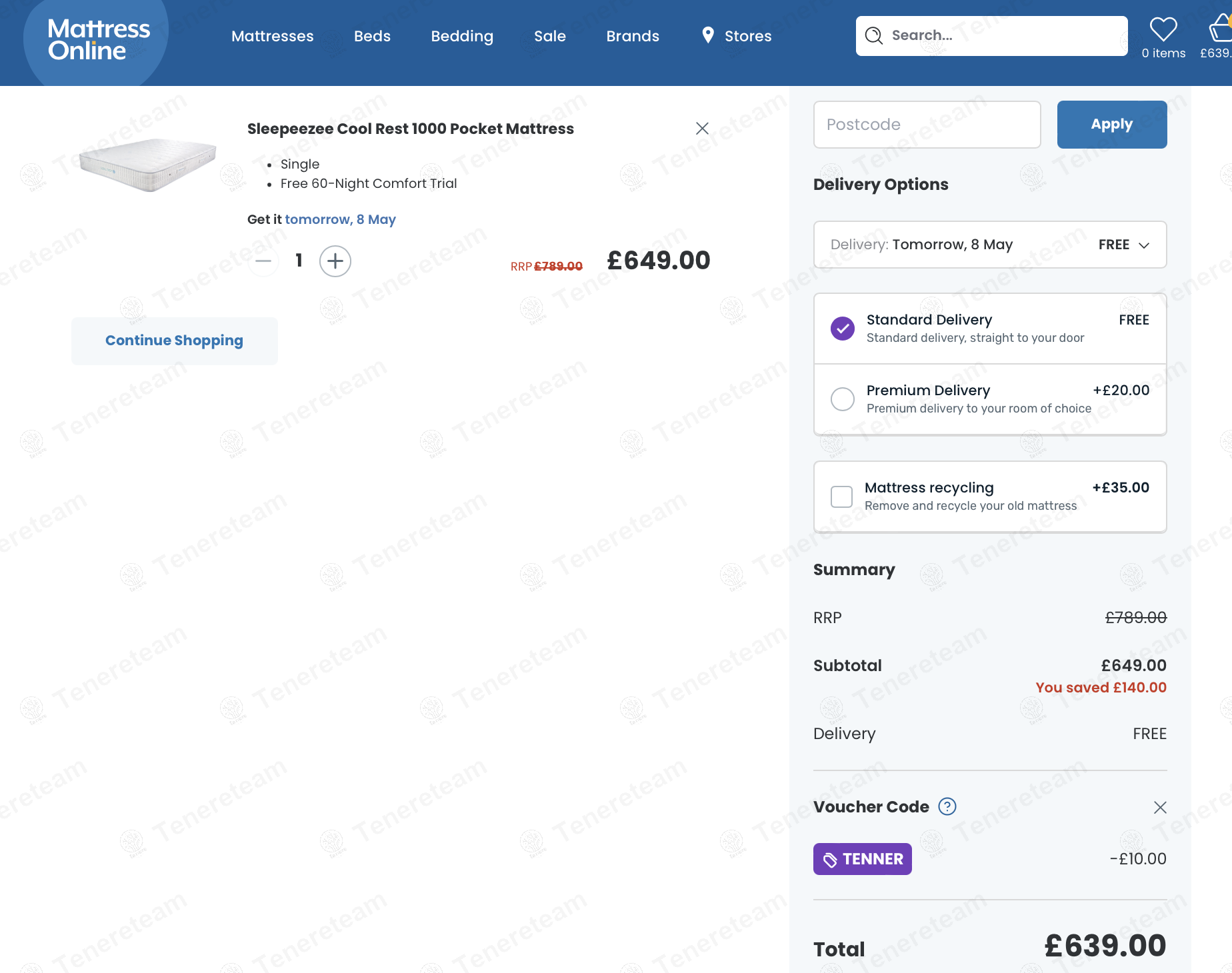Click the Voucher Code help icon
This screenshot has width=1232, height=973.
[x=947, y=806]
